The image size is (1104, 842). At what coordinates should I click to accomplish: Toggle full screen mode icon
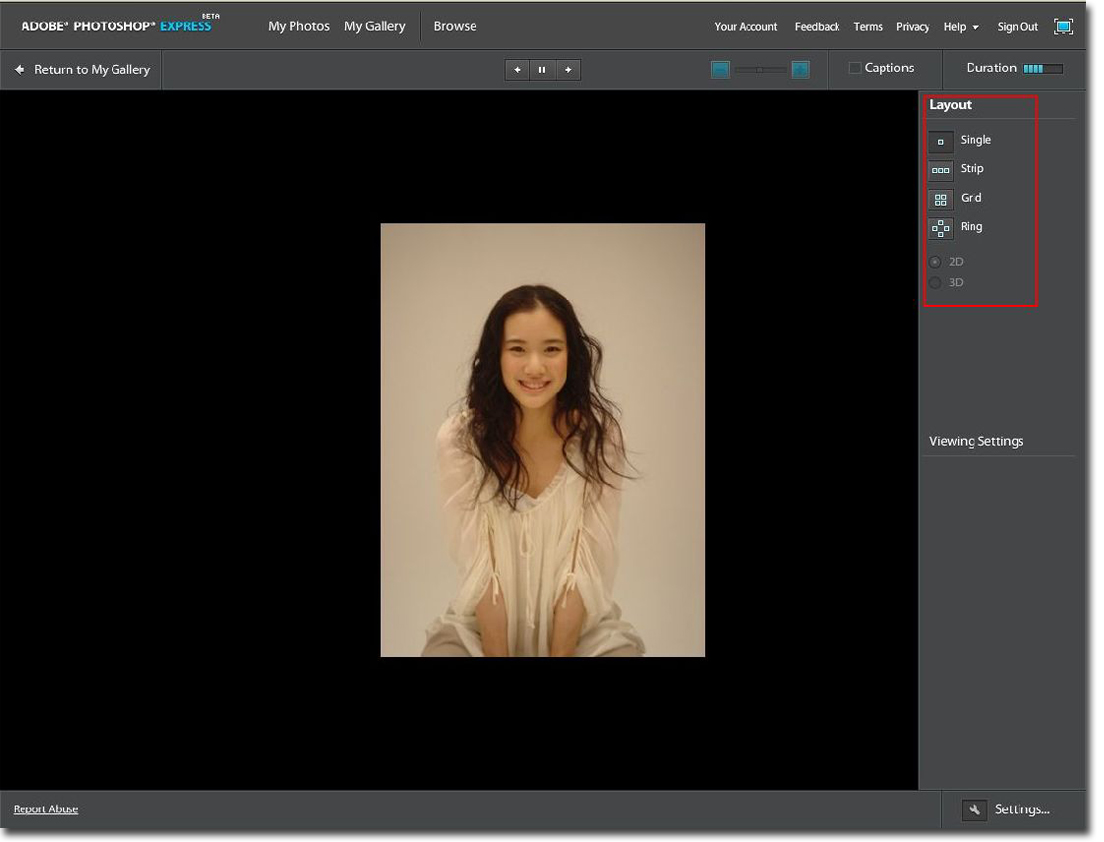coord(1063,27)
